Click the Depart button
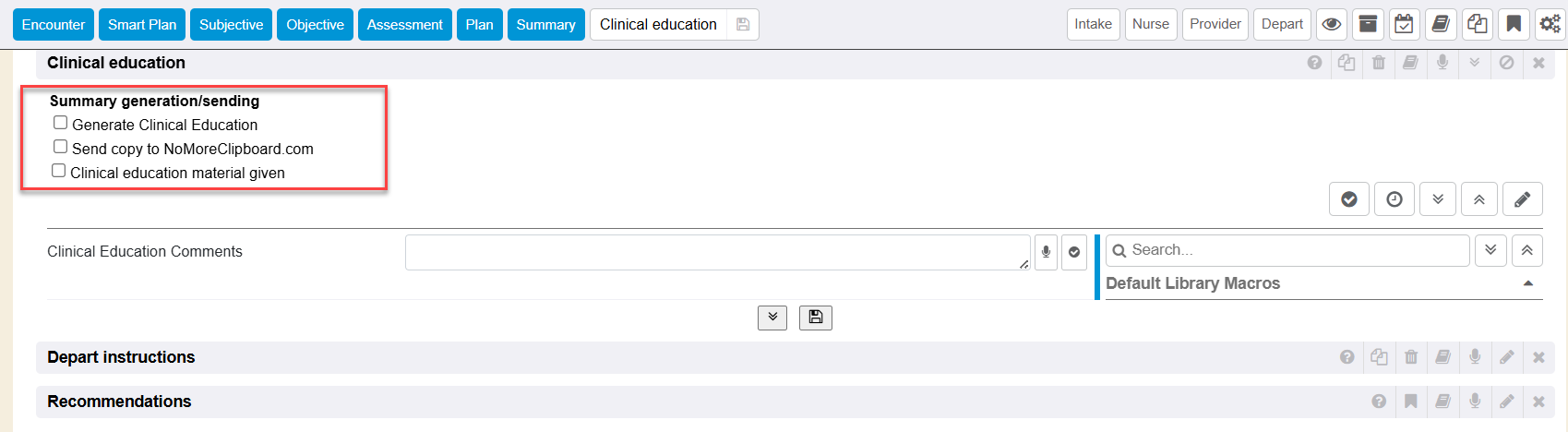The width and height of the screenshot is (1568, 432). pyautogui.click(x=1282, y=24)
